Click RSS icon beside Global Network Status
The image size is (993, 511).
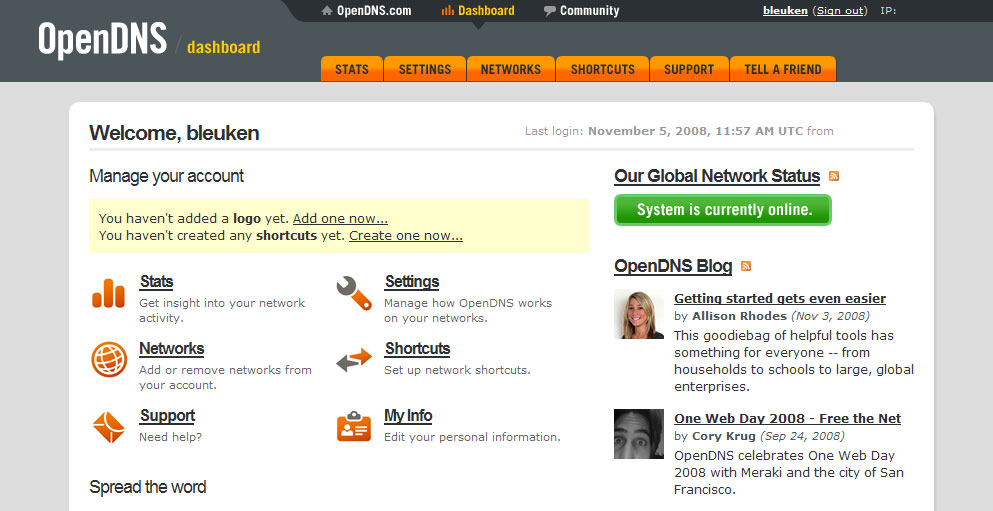[834, 176]
